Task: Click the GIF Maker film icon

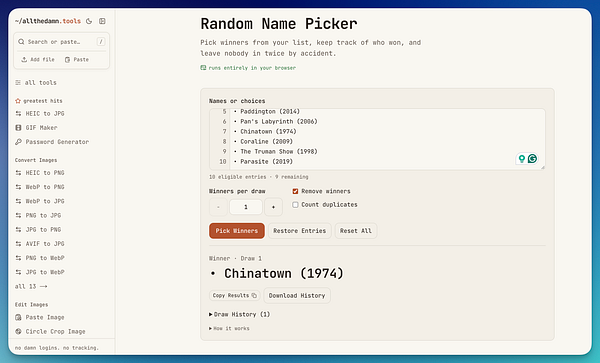Action: (18, 128)
